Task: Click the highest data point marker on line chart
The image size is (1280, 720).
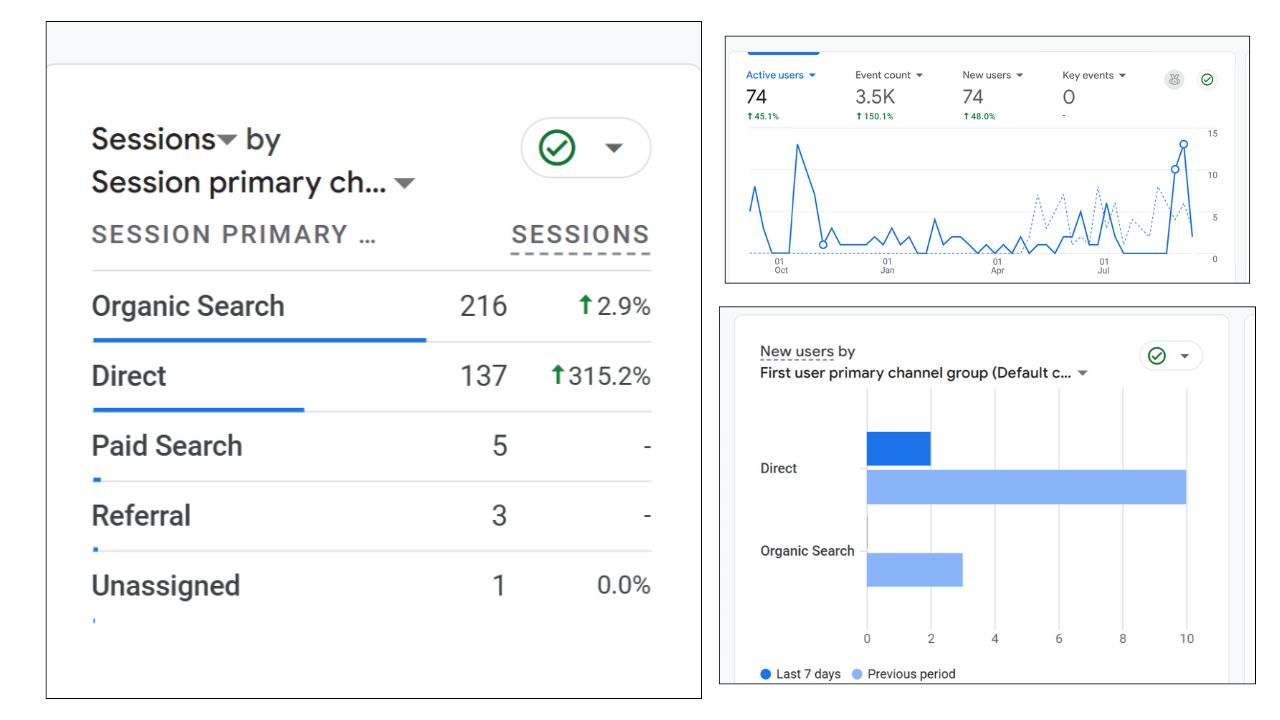Action: 1183,144
